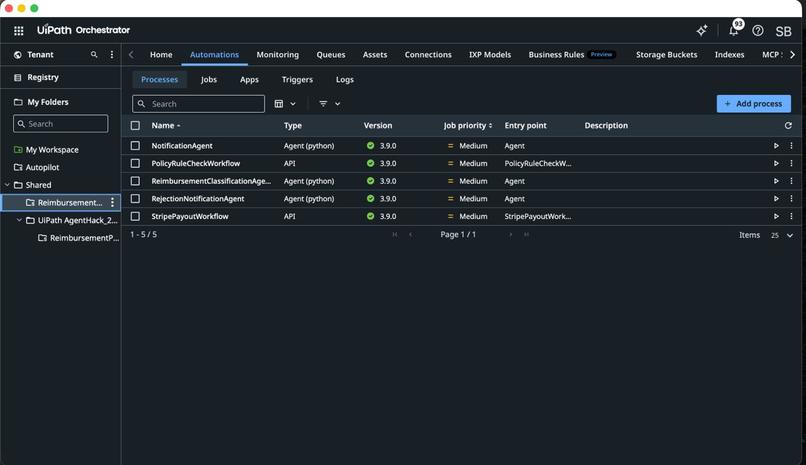This screenshot has width=806, height=465.
Task: Open the Autopilot sparkle icon
Action: (702, 31)
